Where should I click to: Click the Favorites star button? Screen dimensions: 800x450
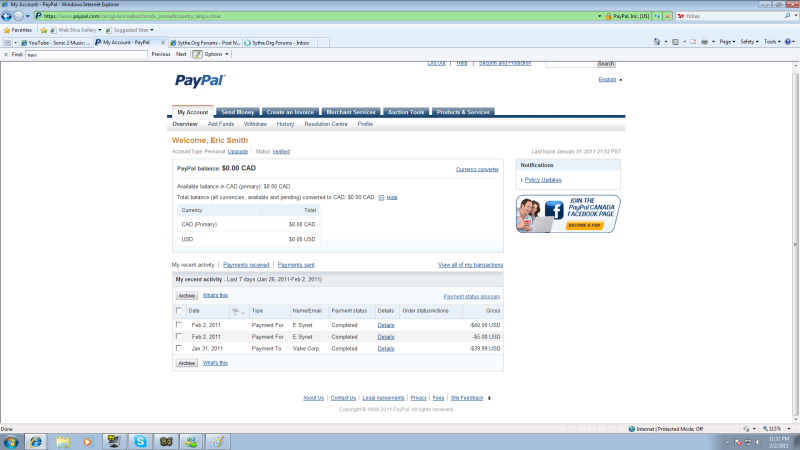18,30
